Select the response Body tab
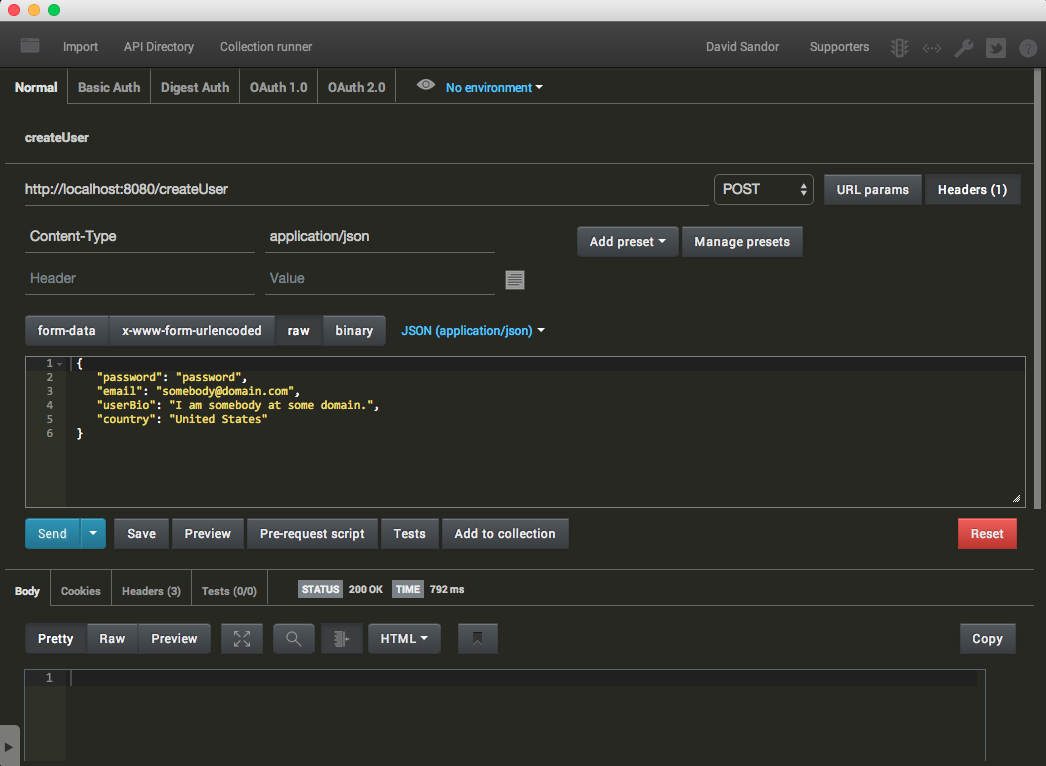This screenshot has height=766, width=1046. [27, 591]
